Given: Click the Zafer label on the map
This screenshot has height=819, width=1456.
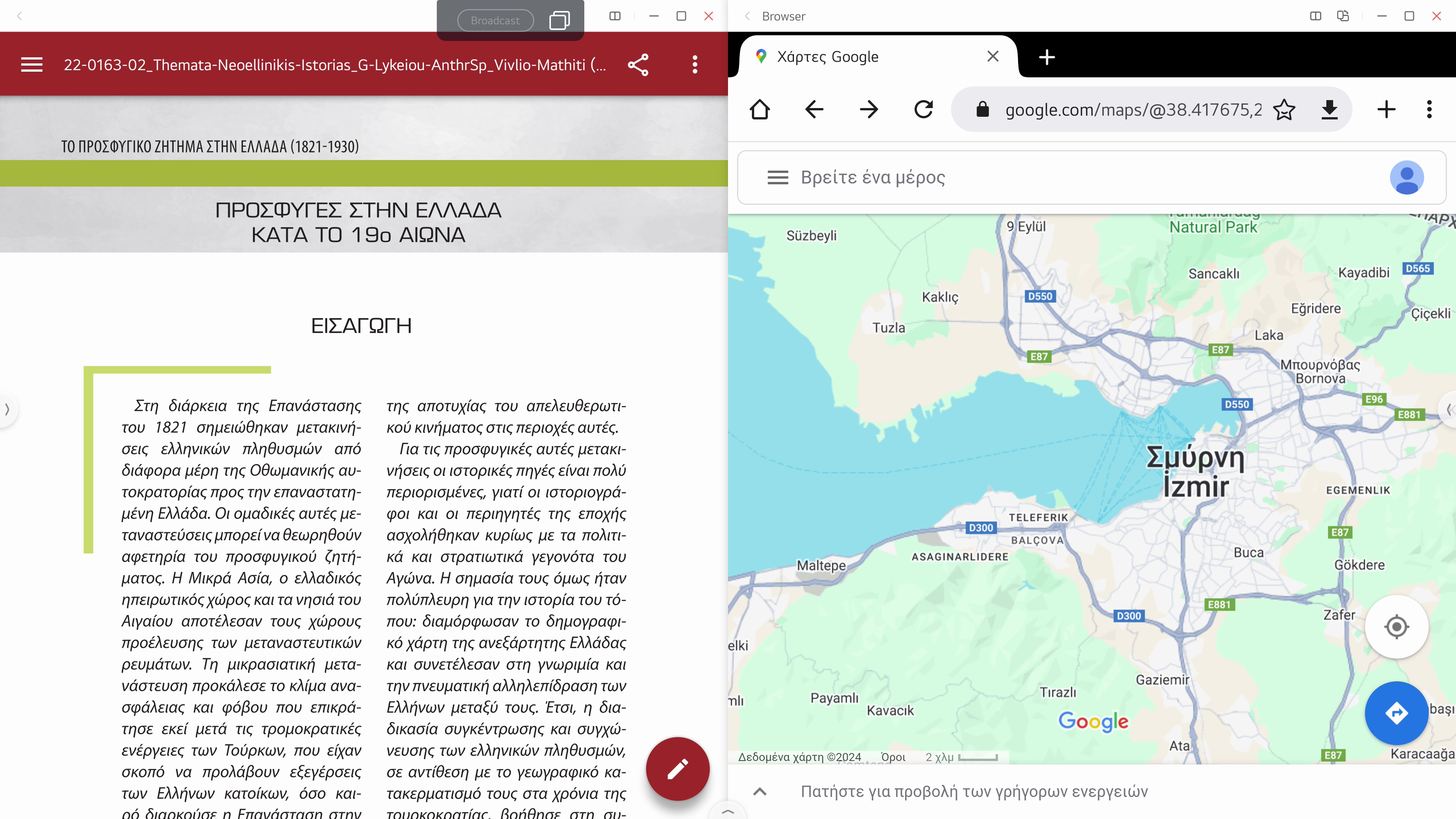Looking at the screenshot, I should (1339, 615).
